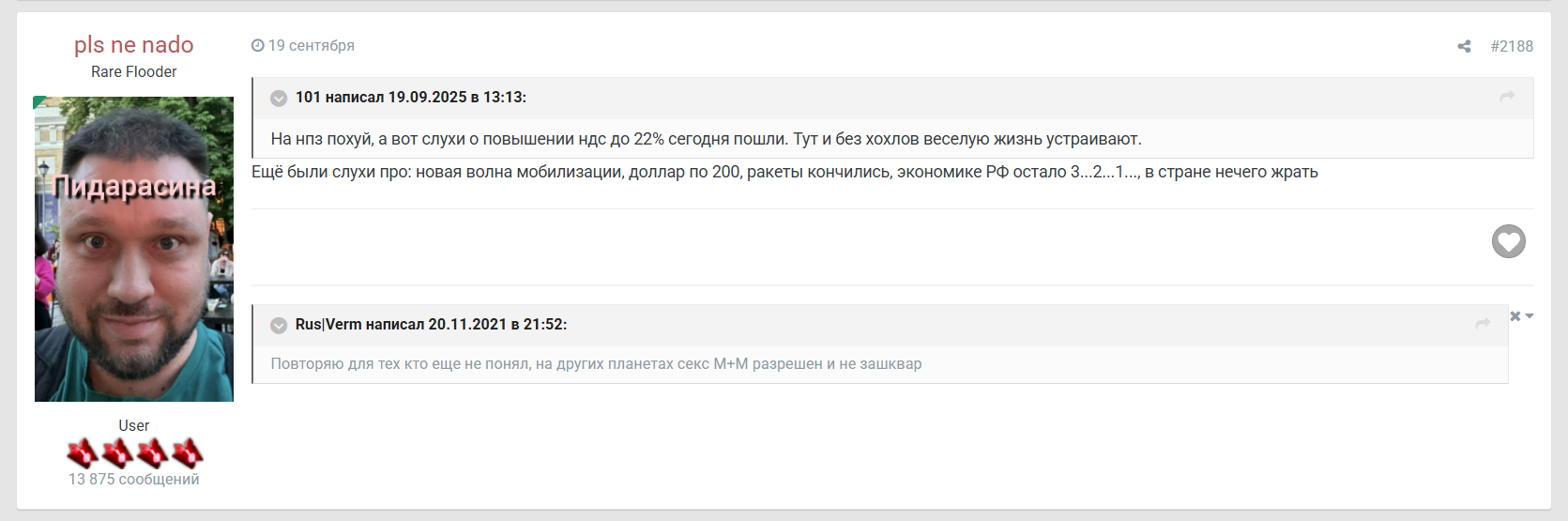The height and width of the screenshot is (521, 1568).
Task: Click the jump arrow in Rus|Verm quote
Action: click(x=1483, y=324)
